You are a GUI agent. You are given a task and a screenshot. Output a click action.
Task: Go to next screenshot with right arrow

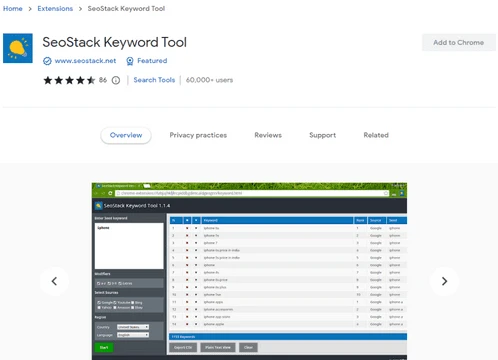click(x=444, y=281)
